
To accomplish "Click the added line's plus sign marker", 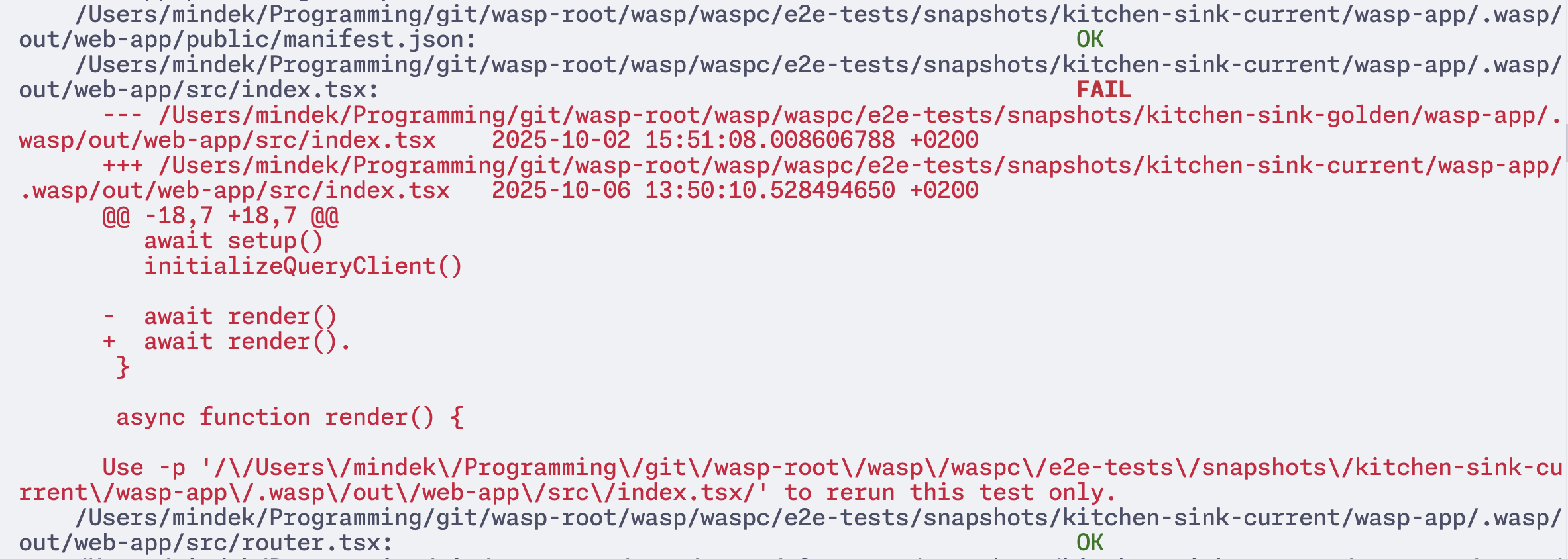I will 109,342.
